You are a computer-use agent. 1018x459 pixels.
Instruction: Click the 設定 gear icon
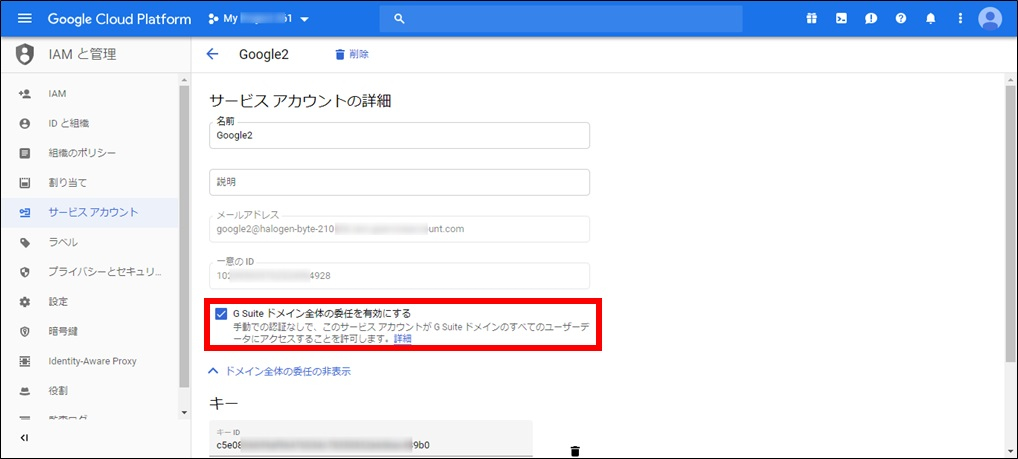click(x=25, y=302)
